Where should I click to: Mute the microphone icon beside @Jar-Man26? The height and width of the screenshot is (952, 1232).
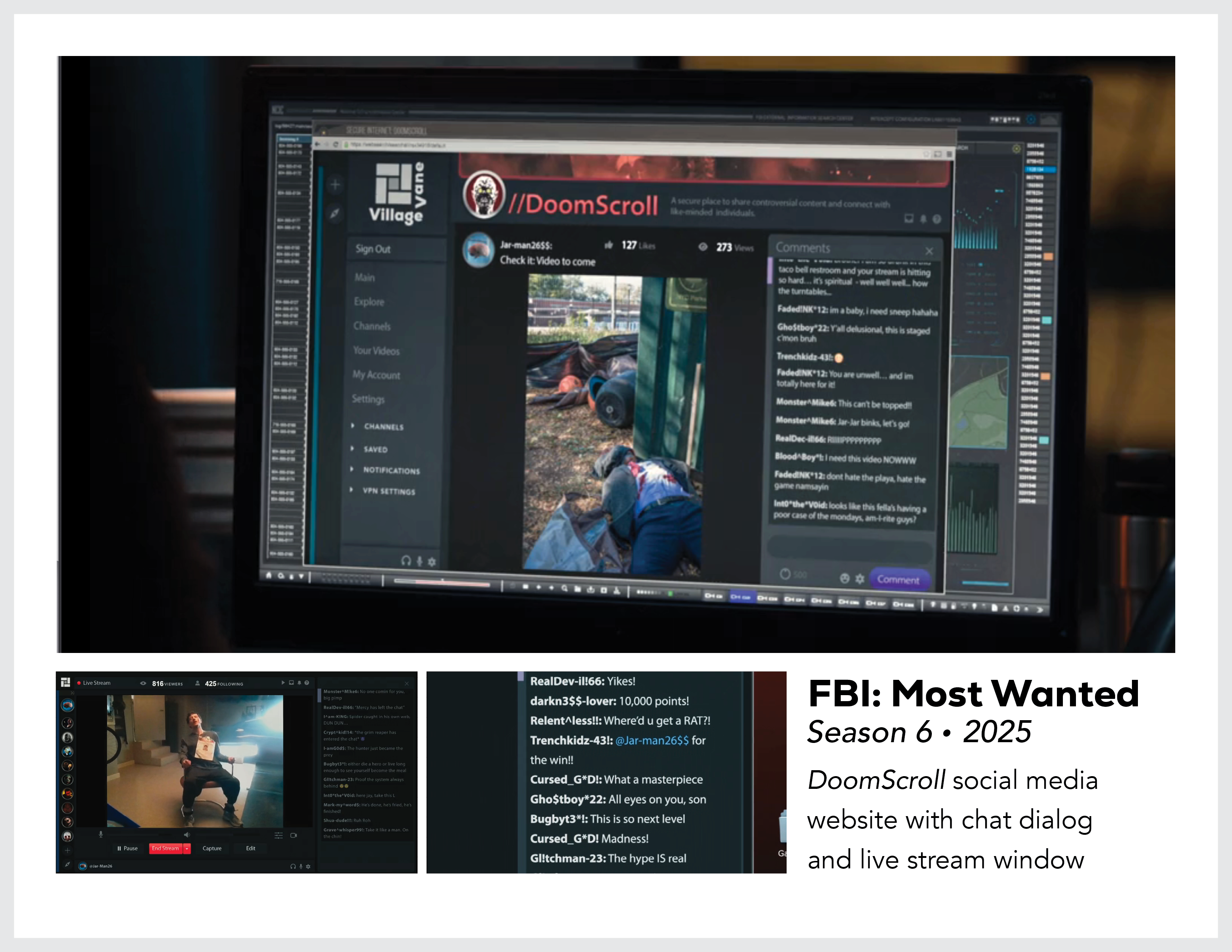[301, 867]
